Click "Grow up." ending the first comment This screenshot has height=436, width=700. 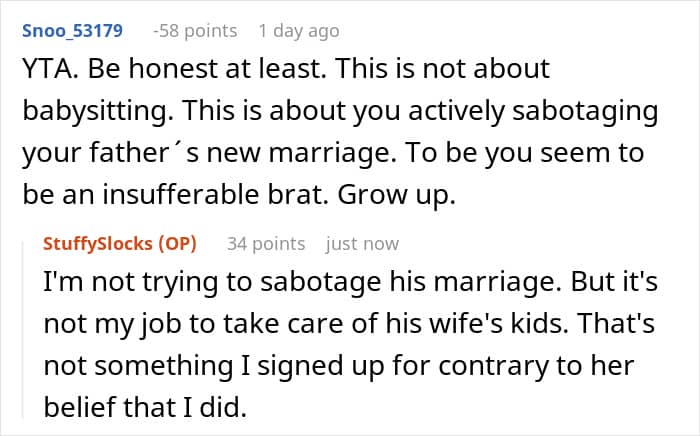click(396, 195)
